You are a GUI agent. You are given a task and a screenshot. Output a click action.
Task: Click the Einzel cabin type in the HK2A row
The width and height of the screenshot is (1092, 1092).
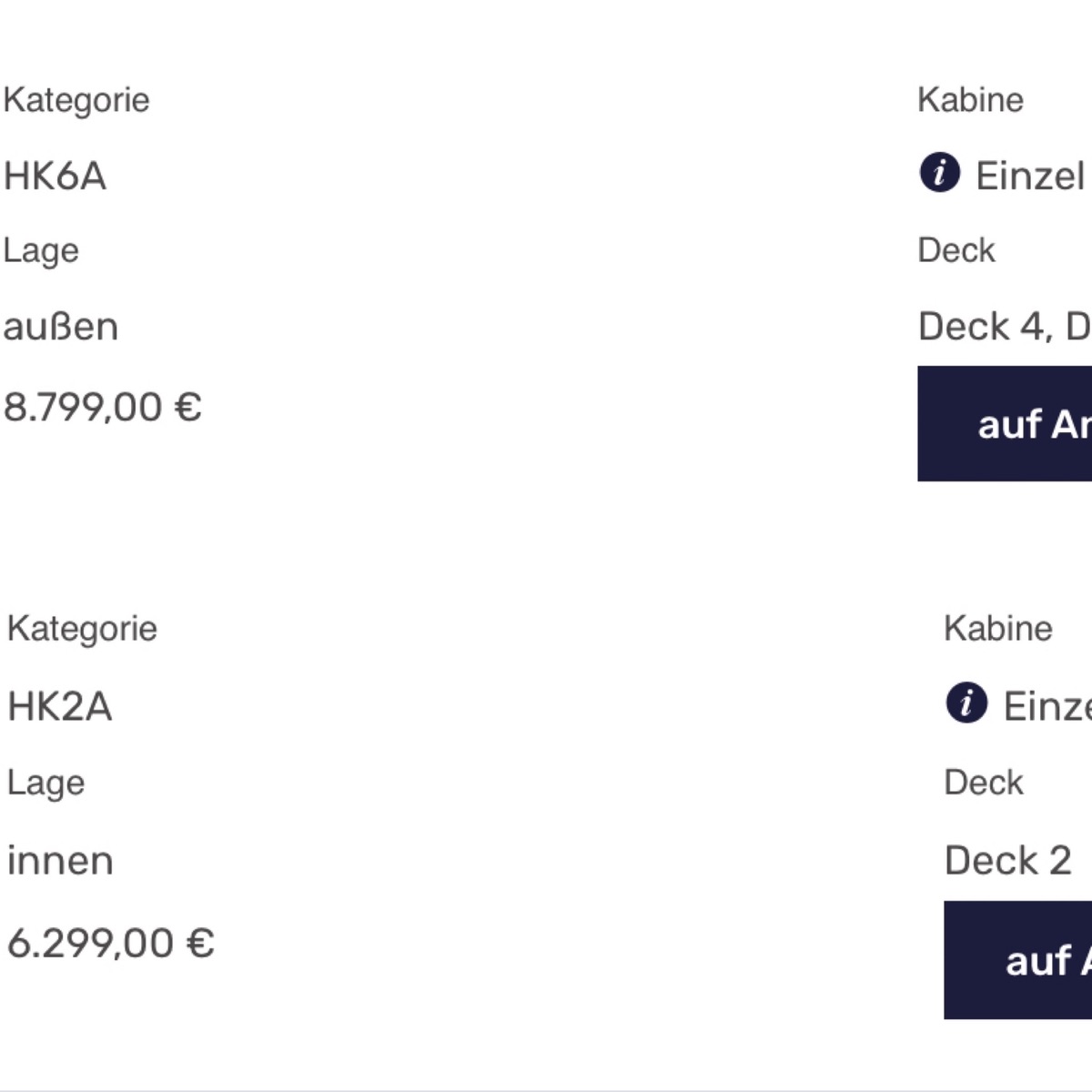[1046, 706]
